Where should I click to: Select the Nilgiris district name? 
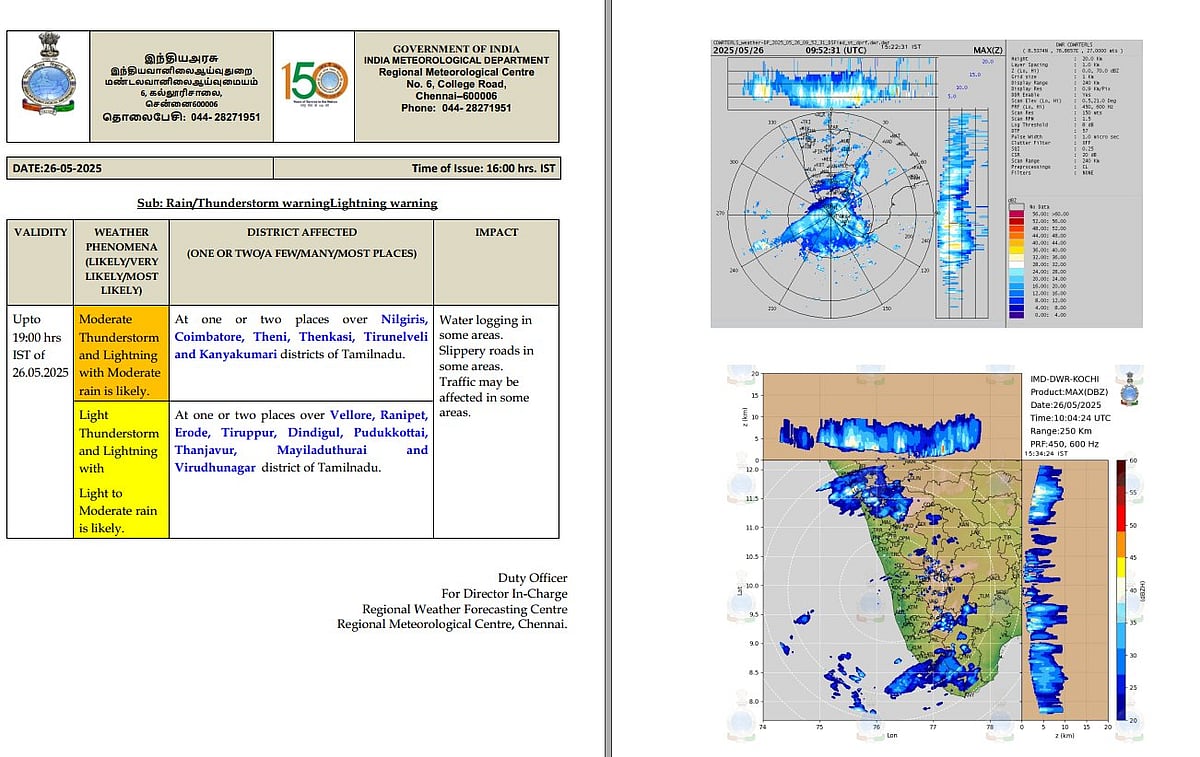[404, 320]
